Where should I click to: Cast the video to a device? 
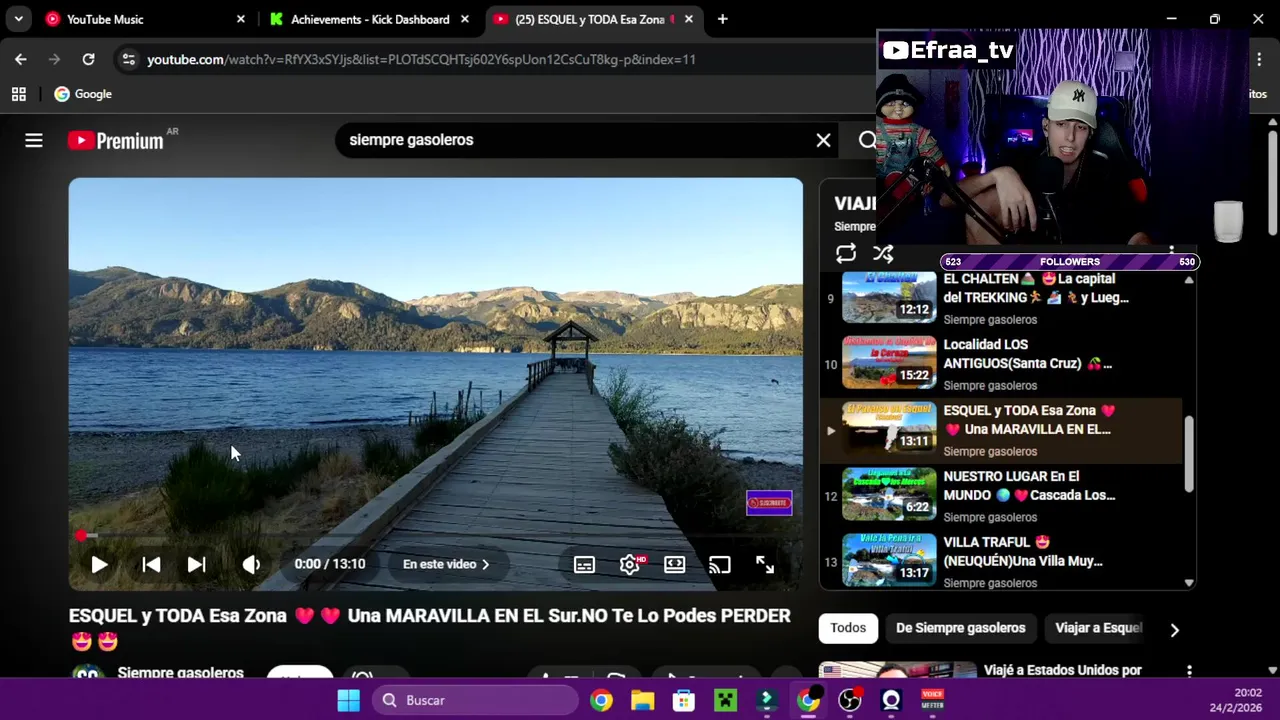[x=720, y=565]
